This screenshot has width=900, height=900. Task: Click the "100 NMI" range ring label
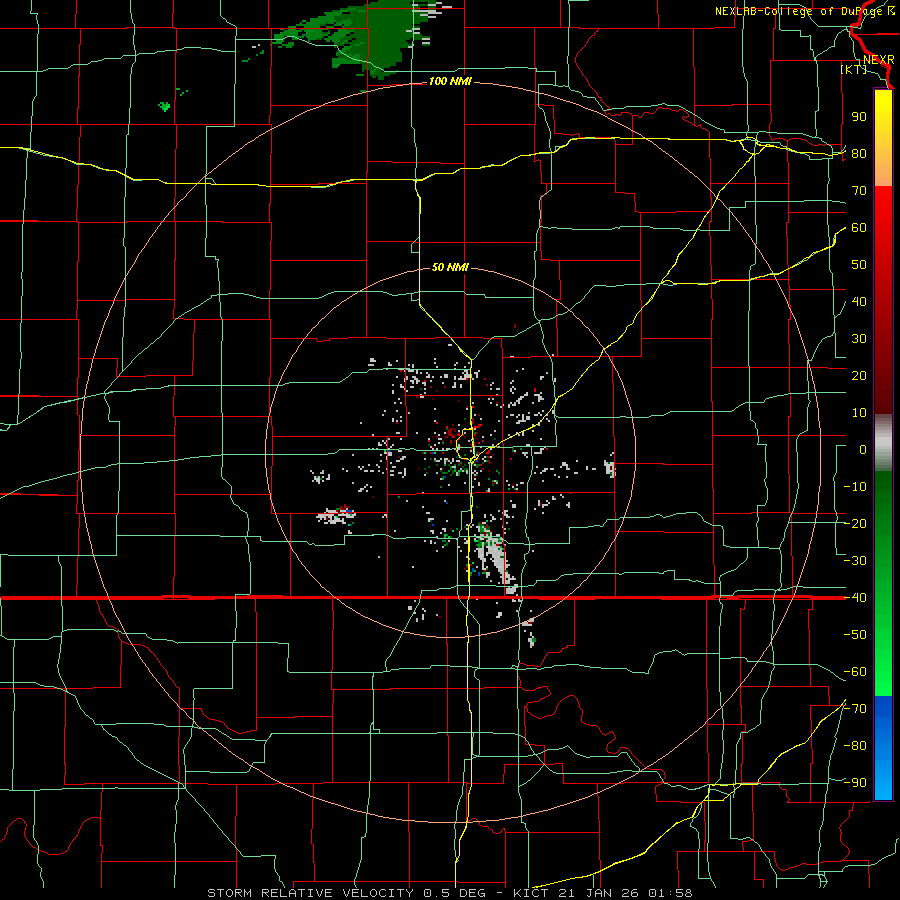tap(450, 82)
